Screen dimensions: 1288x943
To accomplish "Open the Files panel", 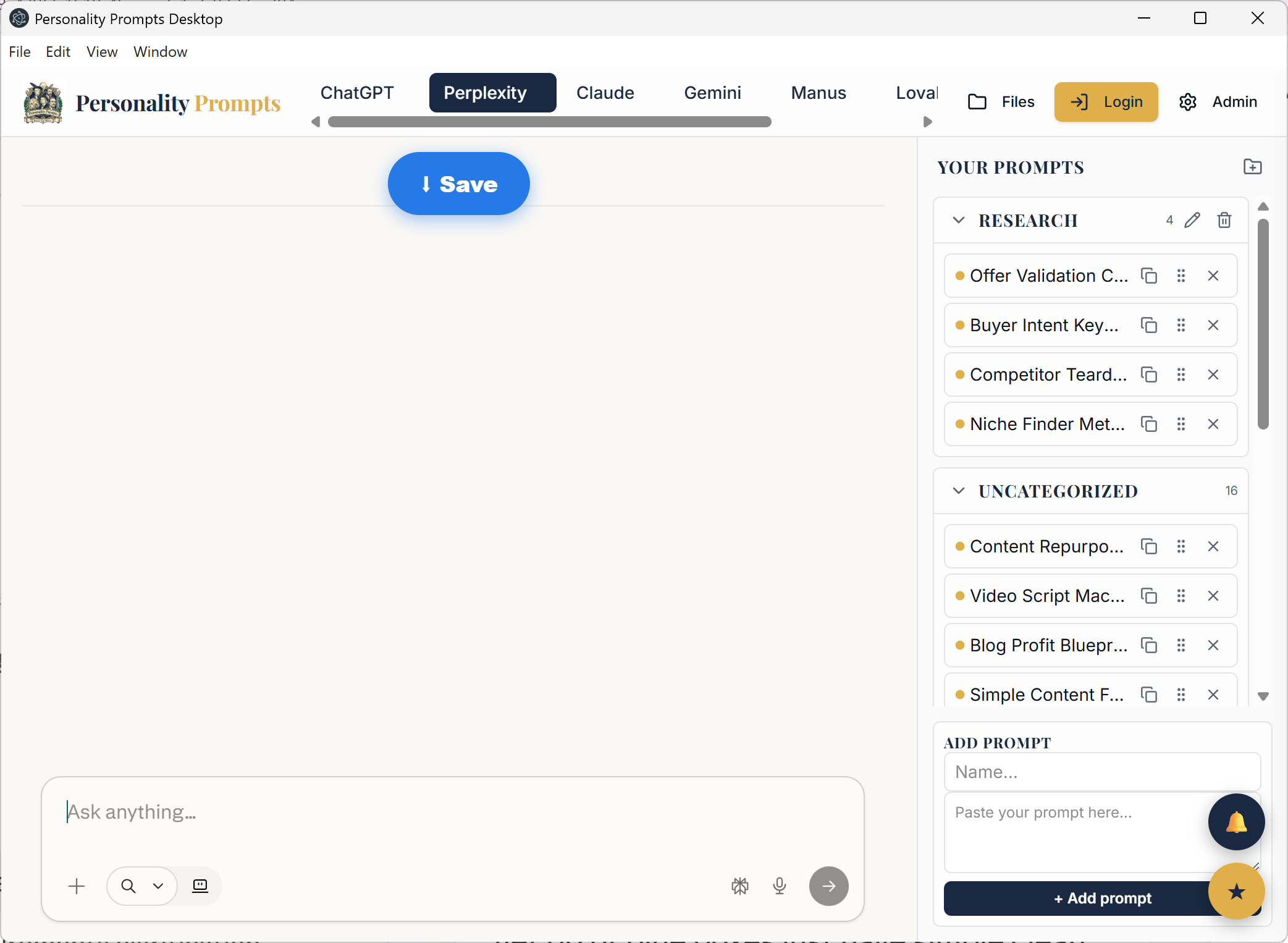I will point(1001,102).
